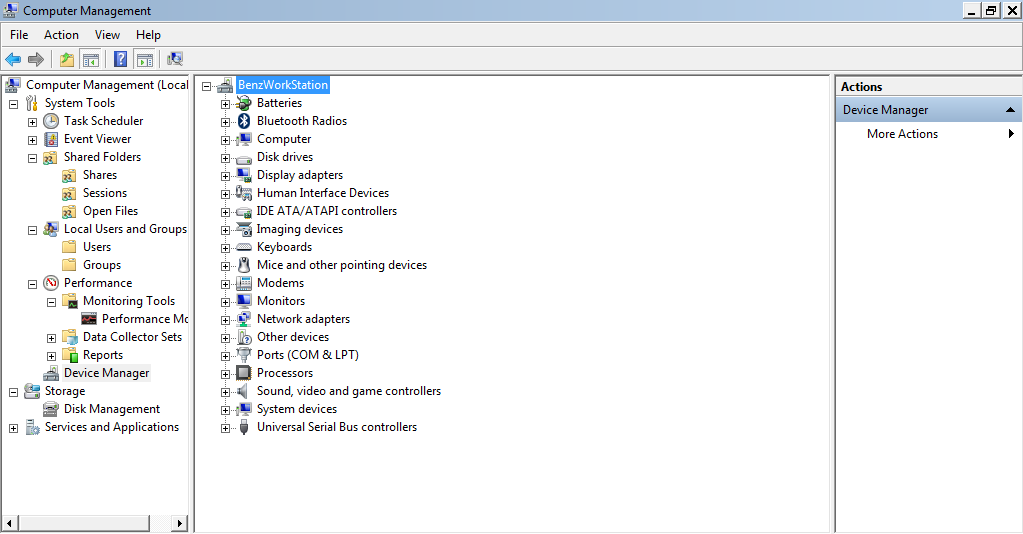Image resolution: width=1023 pixels, height=534 pixels.
Task: Click the Modems icon
Action: coord(244,283)
